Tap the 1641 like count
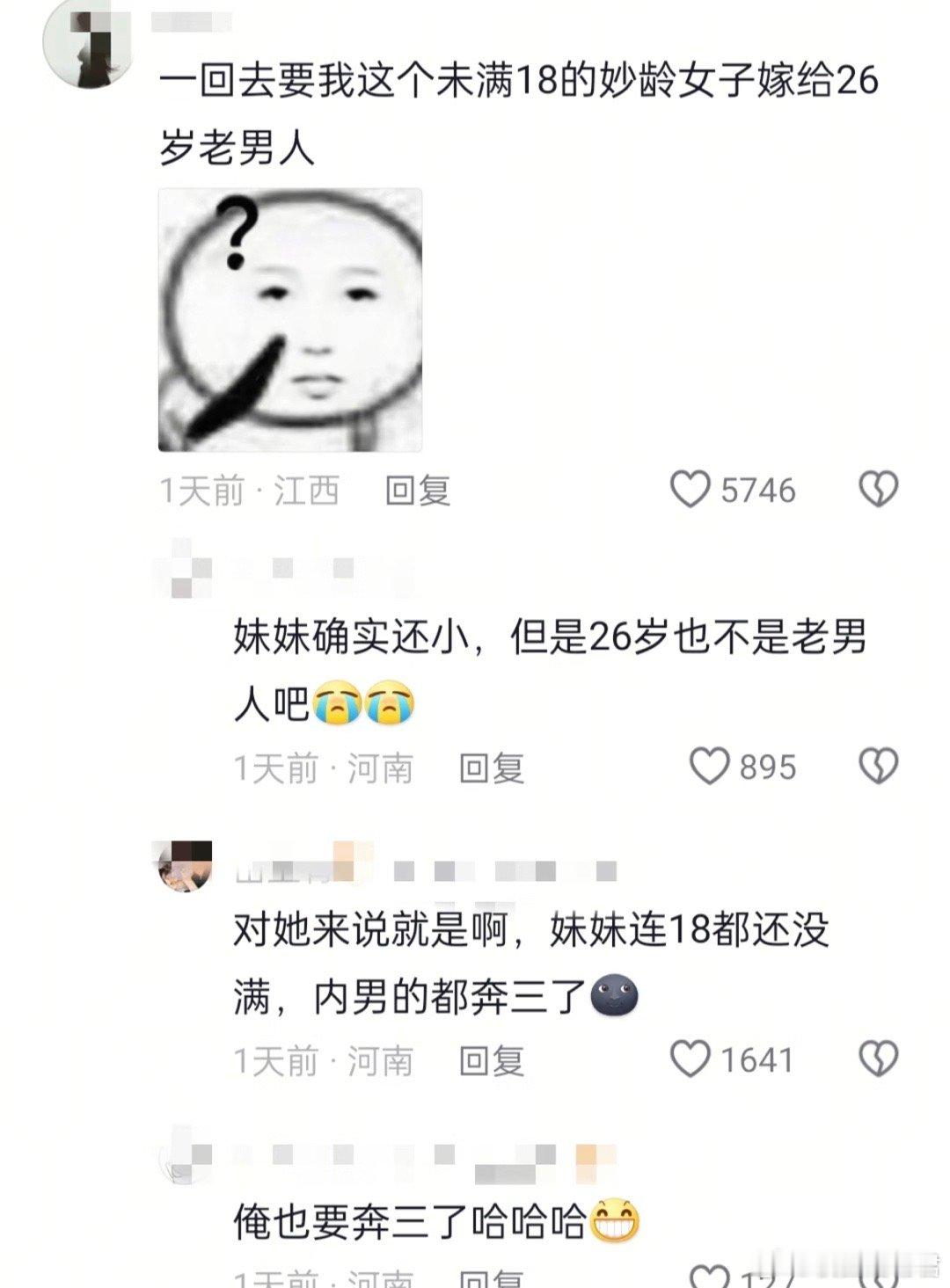Screen dimensions: 950x1288 tap(757, 1059)
